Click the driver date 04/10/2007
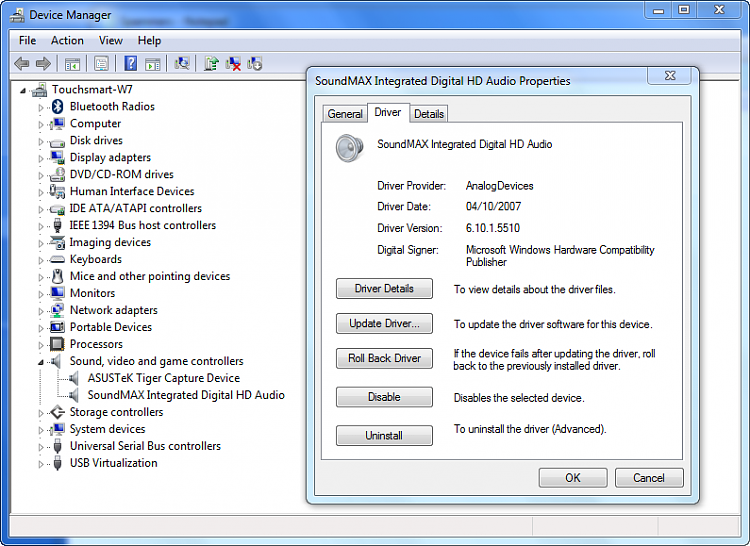This screenshot has width=750, height=546. click(x=494, y=207)
